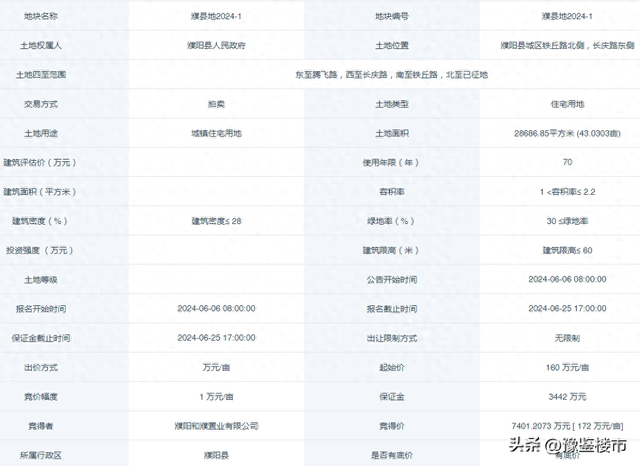
Task: Click the '城镇住宅用地' usage value
Action: point(216,133)
